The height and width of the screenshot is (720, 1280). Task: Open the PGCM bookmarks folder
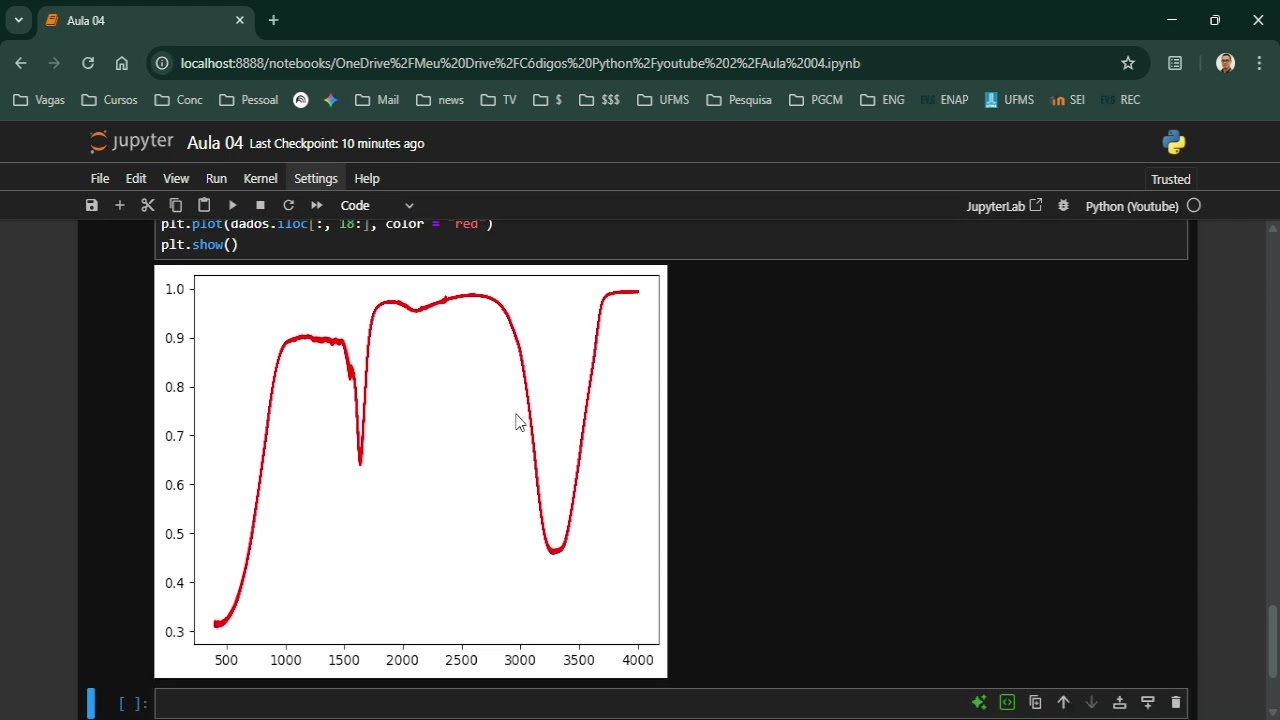816,100
